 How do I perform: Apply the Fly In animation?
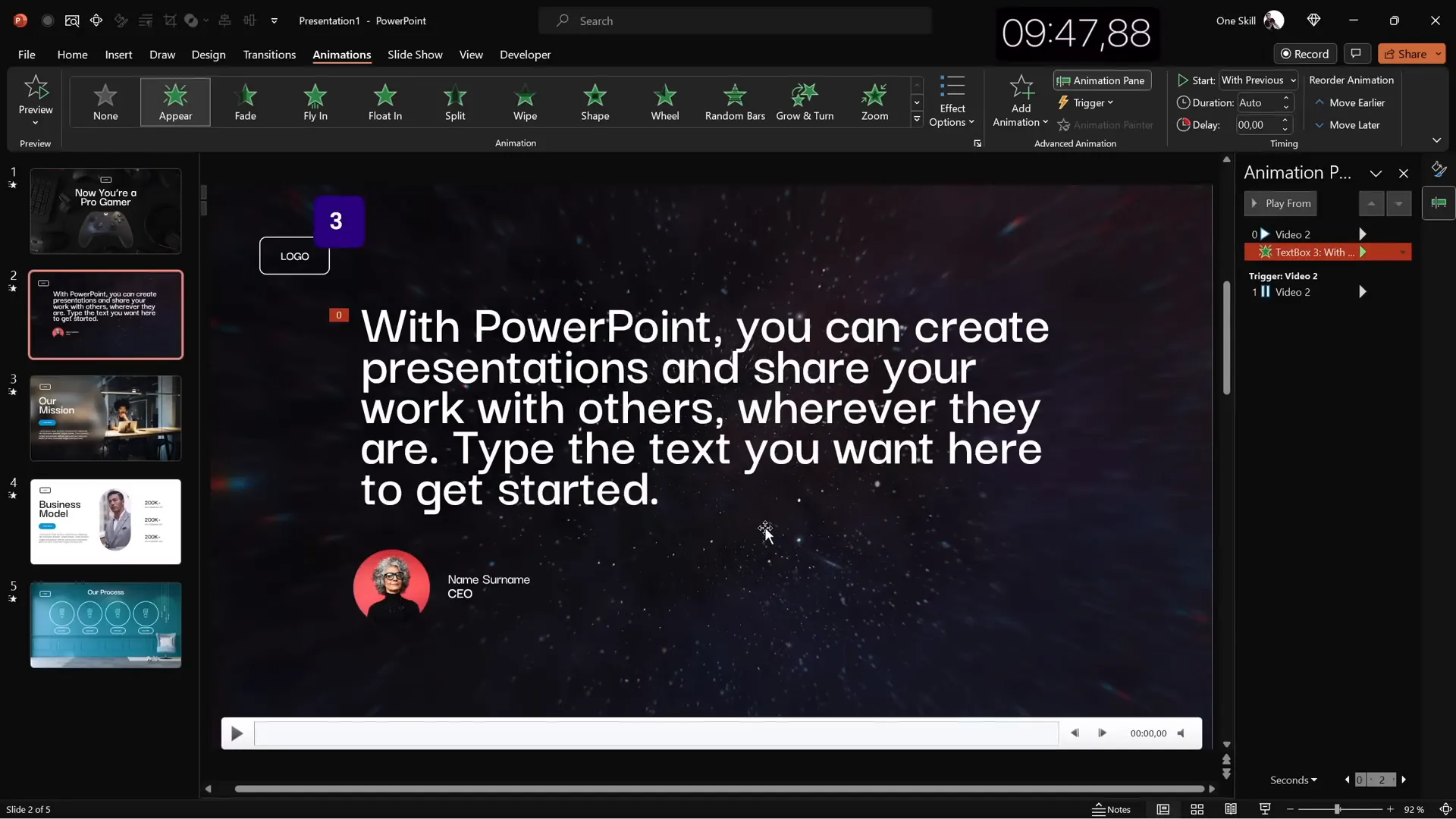[x=315, y=102]
